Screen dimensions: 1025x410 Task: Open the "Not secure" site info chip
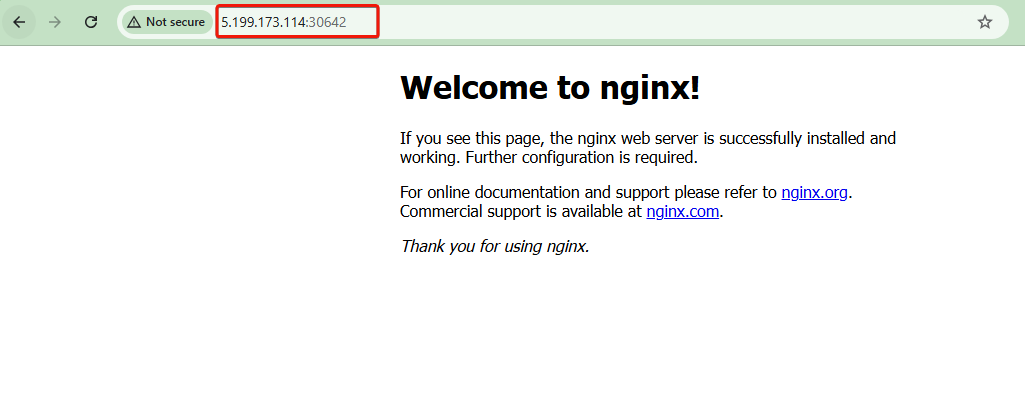pyautogui.click(x=167, y=22)
